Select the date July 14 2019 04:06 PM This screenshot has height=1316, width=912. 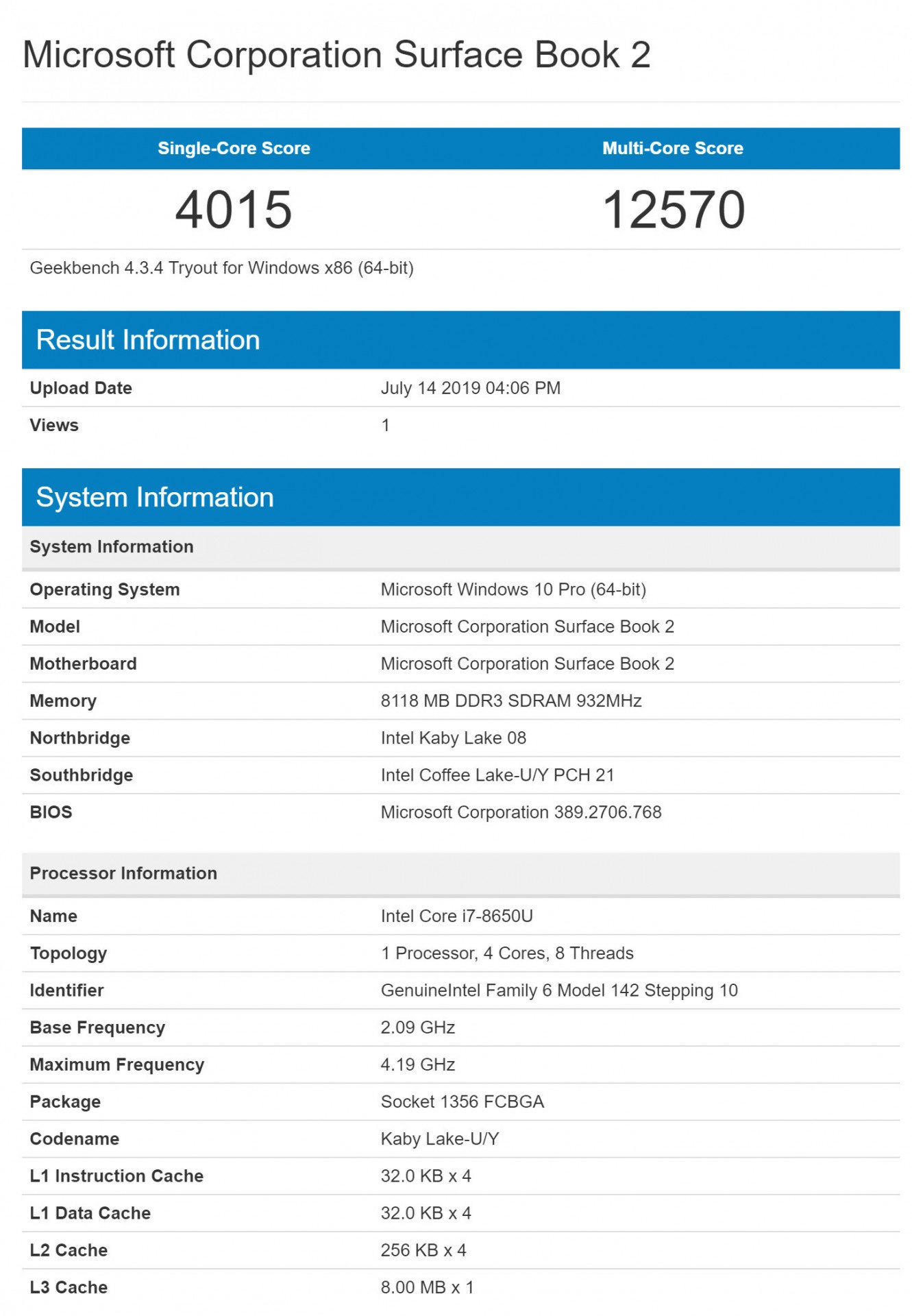point(470,388)
